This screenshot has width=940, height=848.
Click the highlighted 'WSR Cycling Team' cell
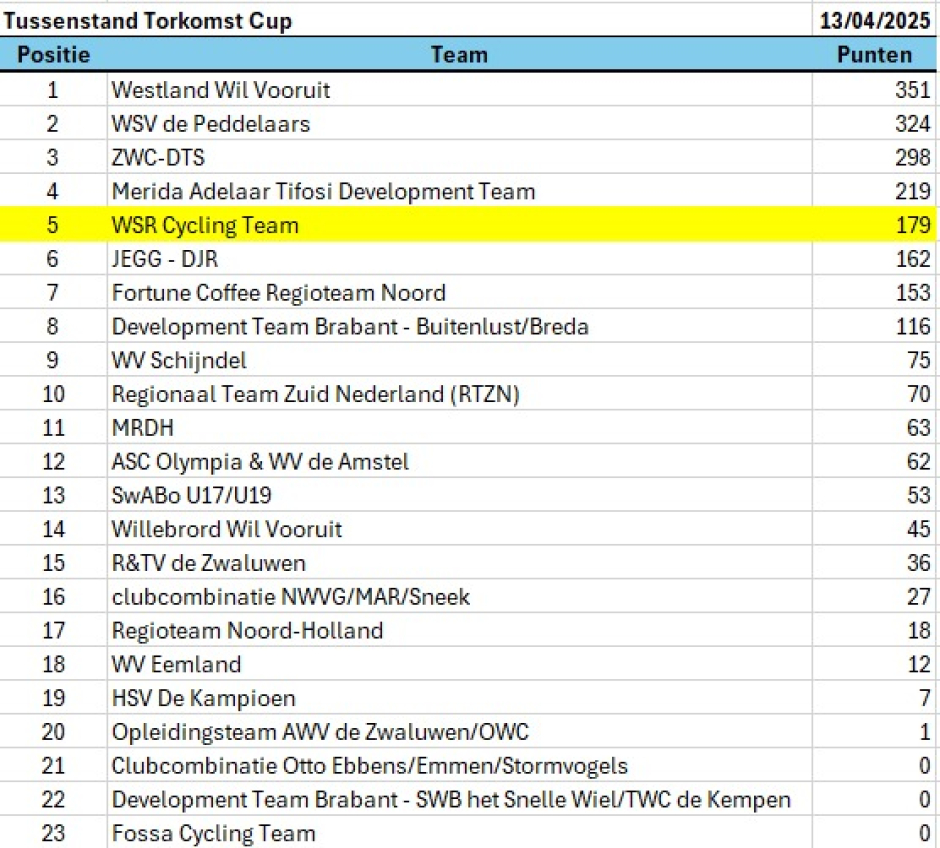click(x=205, y=225)
